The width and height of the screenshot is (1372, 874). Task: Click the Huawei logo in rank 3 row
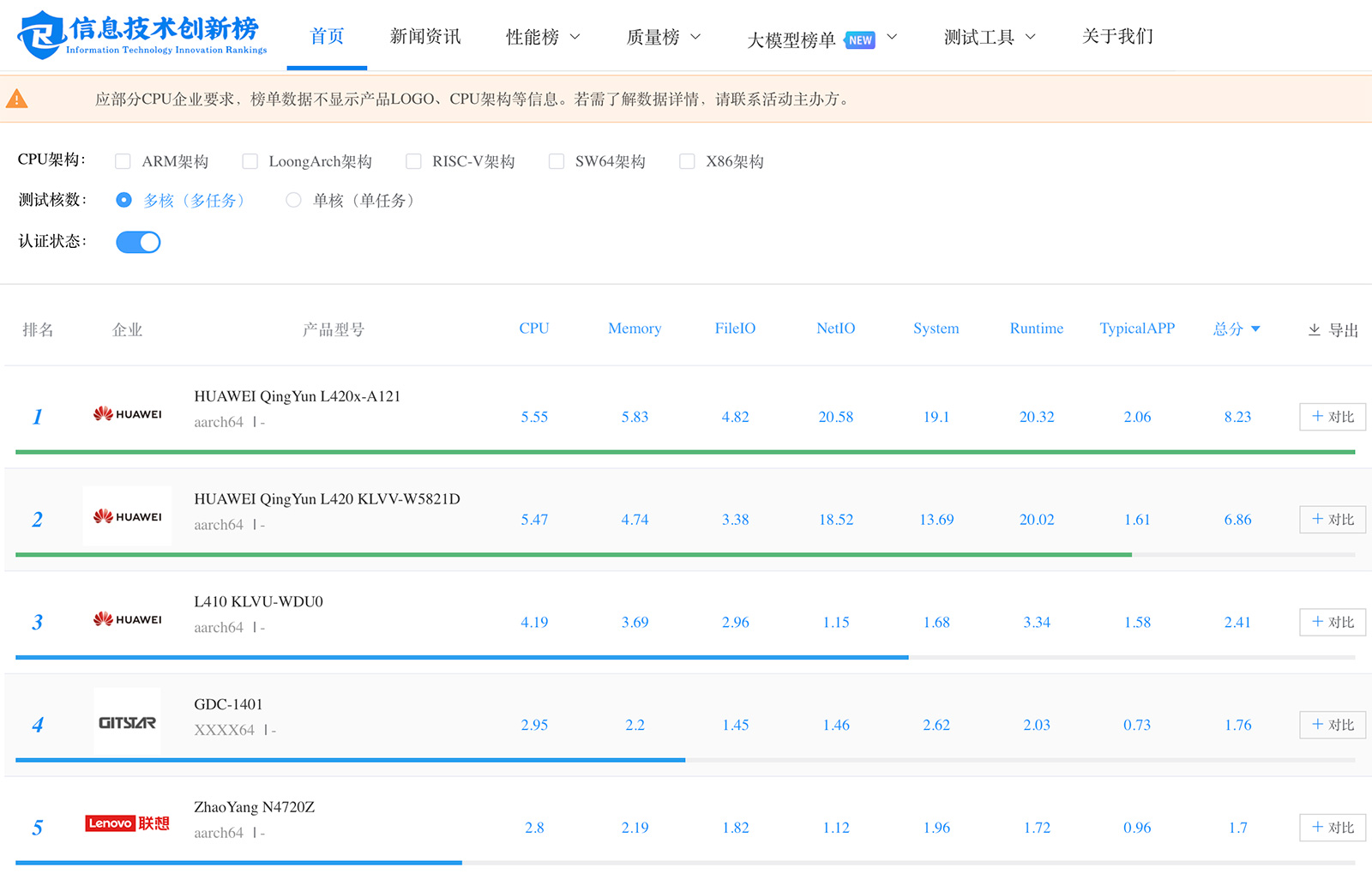tap(127, 619)
